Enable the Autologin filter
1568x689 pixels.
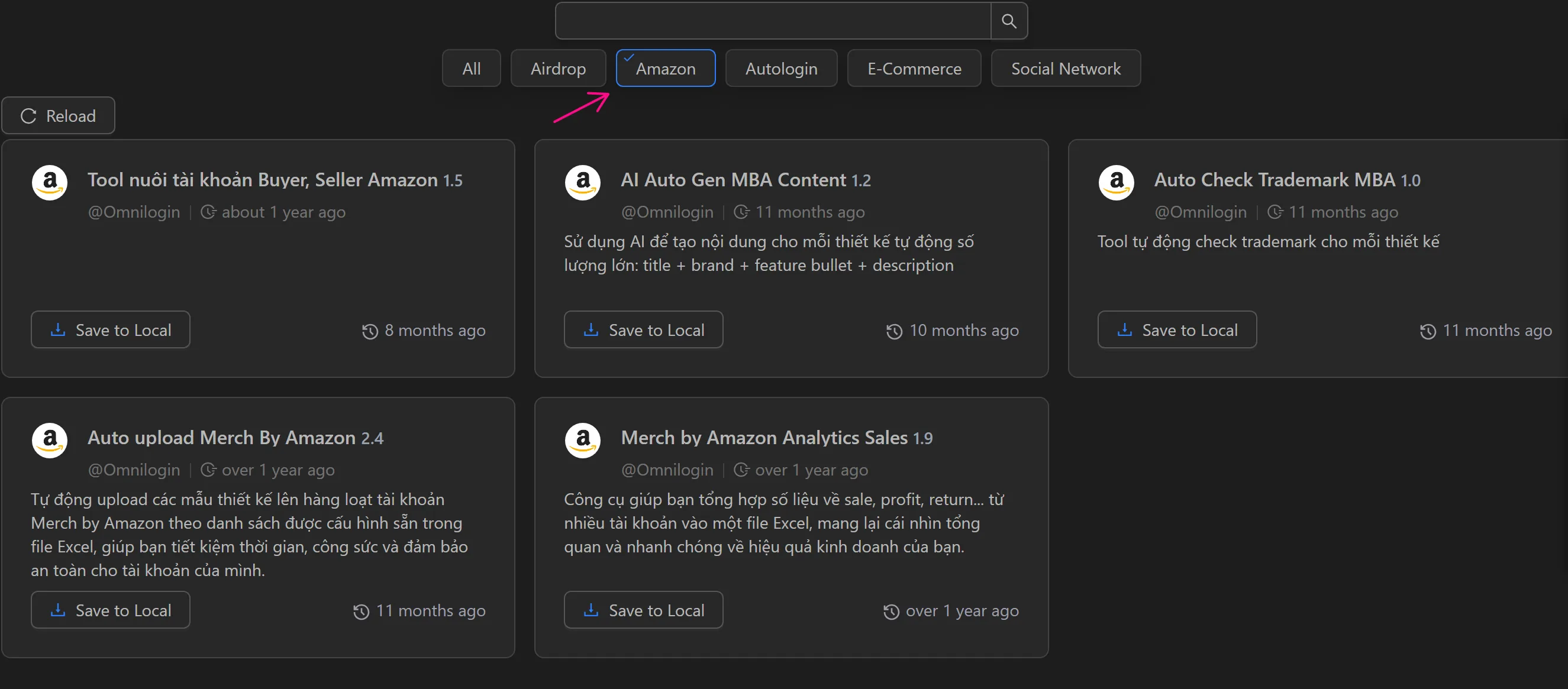pyautogui.click(x=781, y=67)
